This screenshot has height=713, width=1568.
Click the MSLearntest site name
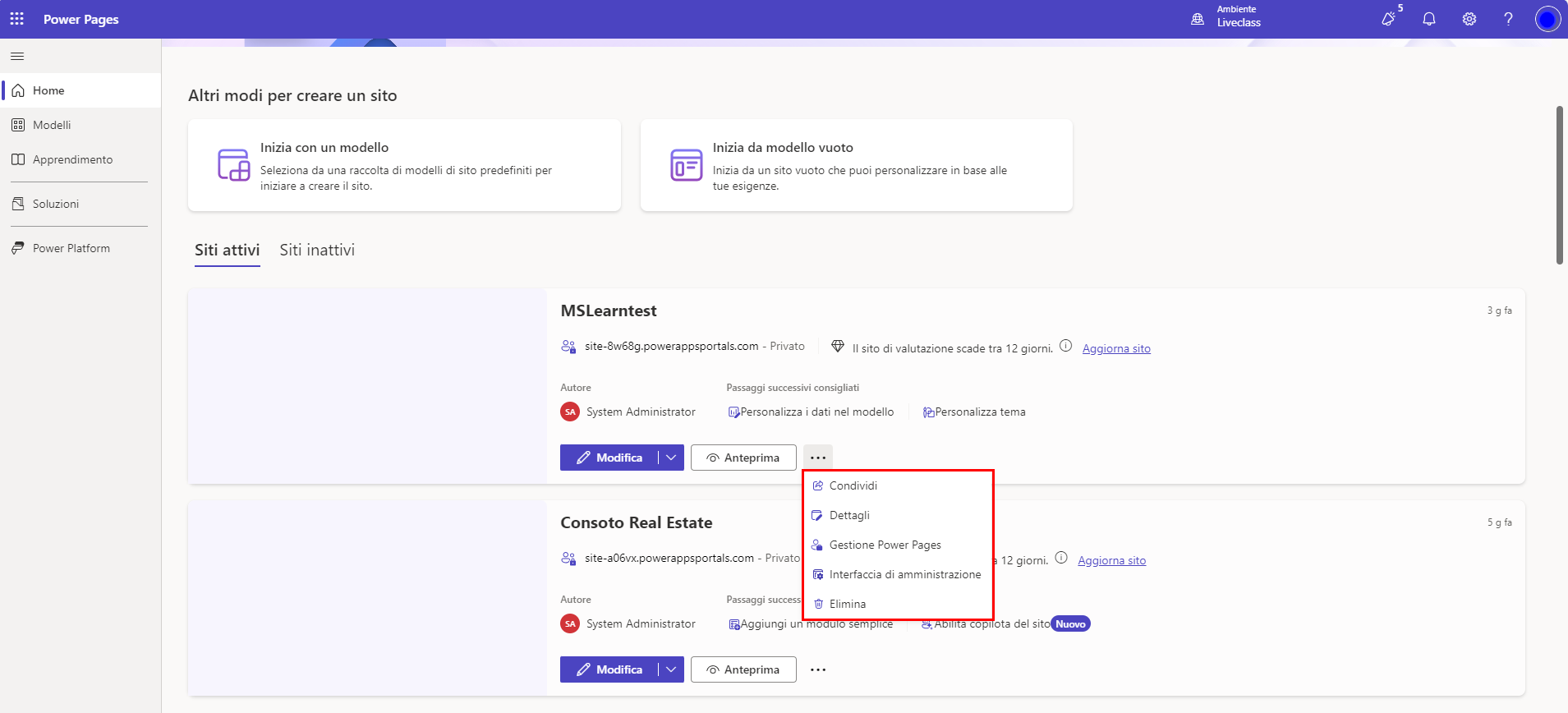point(609,310)
